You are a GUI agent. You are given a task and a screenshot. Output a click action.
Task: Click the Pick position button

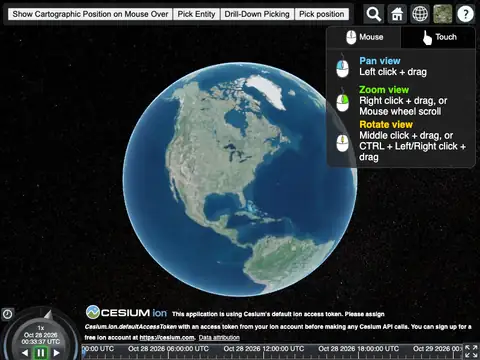[x=322, y=14]
